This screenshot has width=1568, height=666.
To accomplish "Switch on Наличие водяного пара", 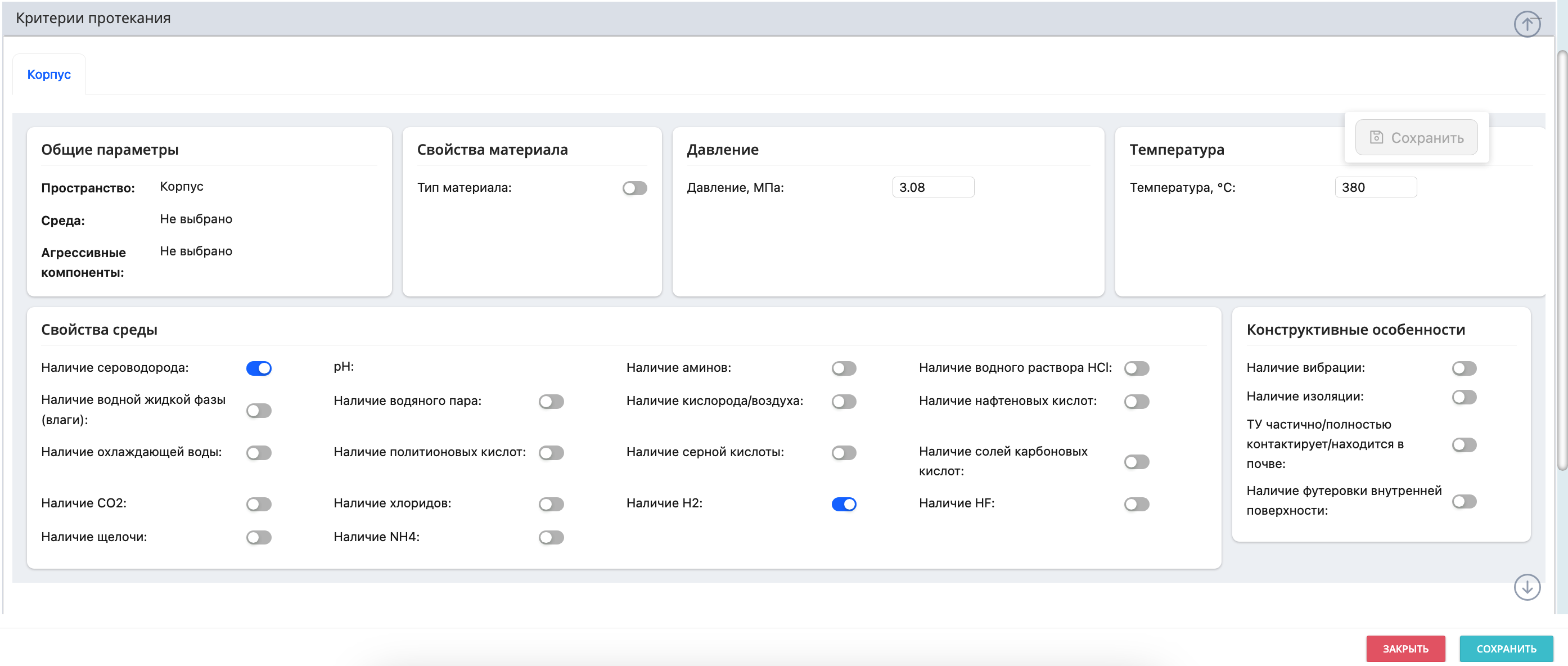I will [x=551, y=402].
